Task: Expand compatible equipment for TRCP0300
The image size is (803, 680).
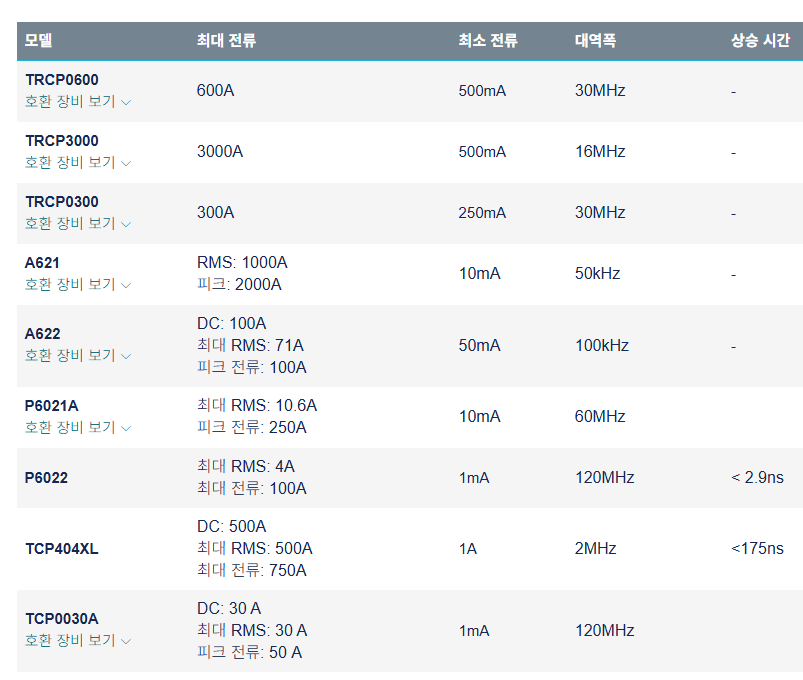Action: (78, 224)
